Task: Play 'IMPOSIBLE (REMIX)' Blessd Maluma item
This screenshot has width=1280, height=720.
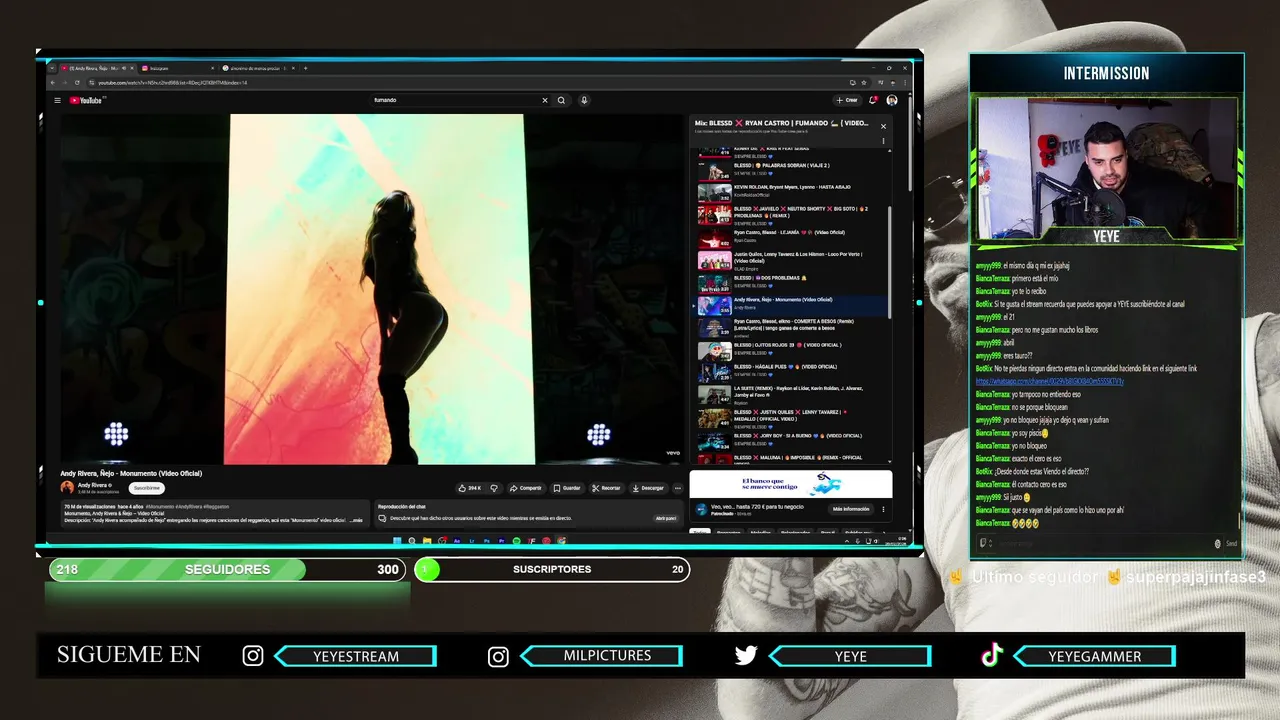Action: pos(790,459)
